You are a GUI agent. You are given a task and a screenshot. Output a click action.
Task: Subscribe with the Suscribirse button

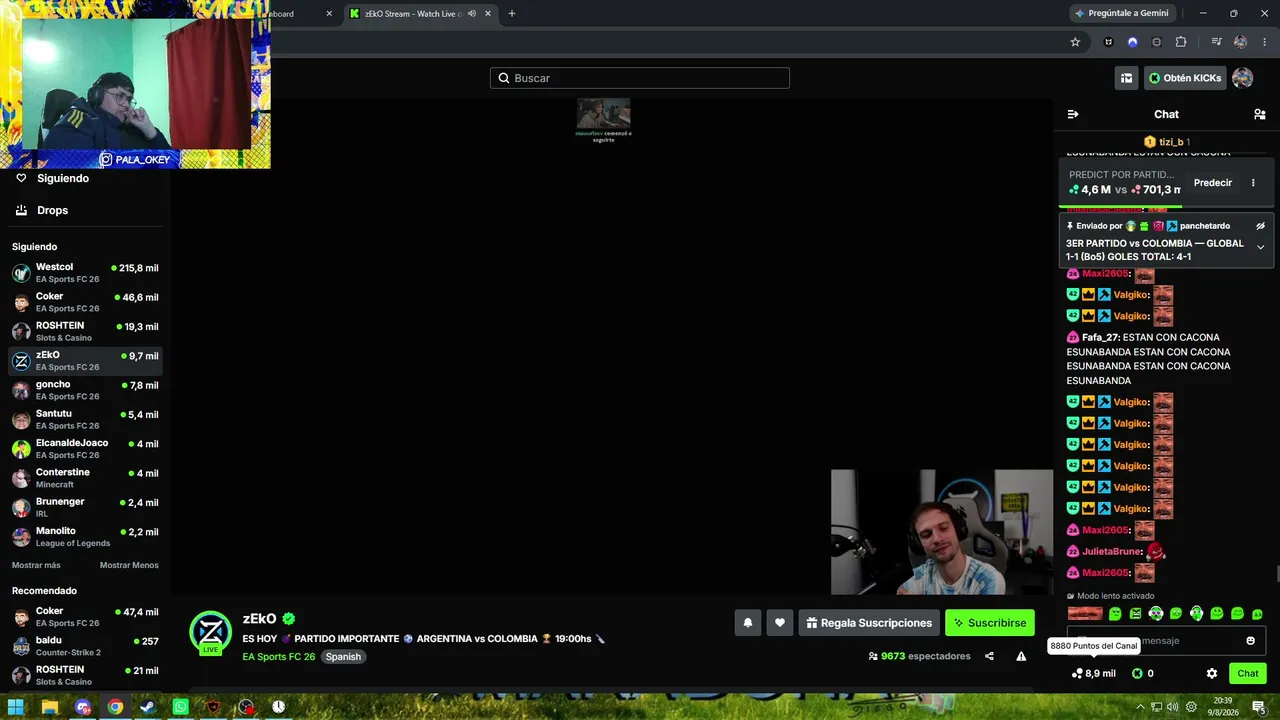point(990,623)
